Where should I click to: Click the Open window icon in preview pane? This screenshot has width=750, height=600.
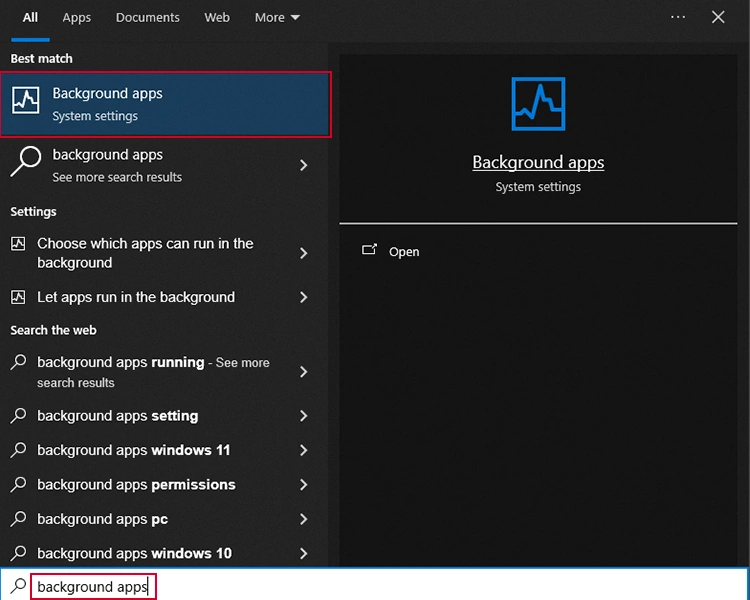369,249
